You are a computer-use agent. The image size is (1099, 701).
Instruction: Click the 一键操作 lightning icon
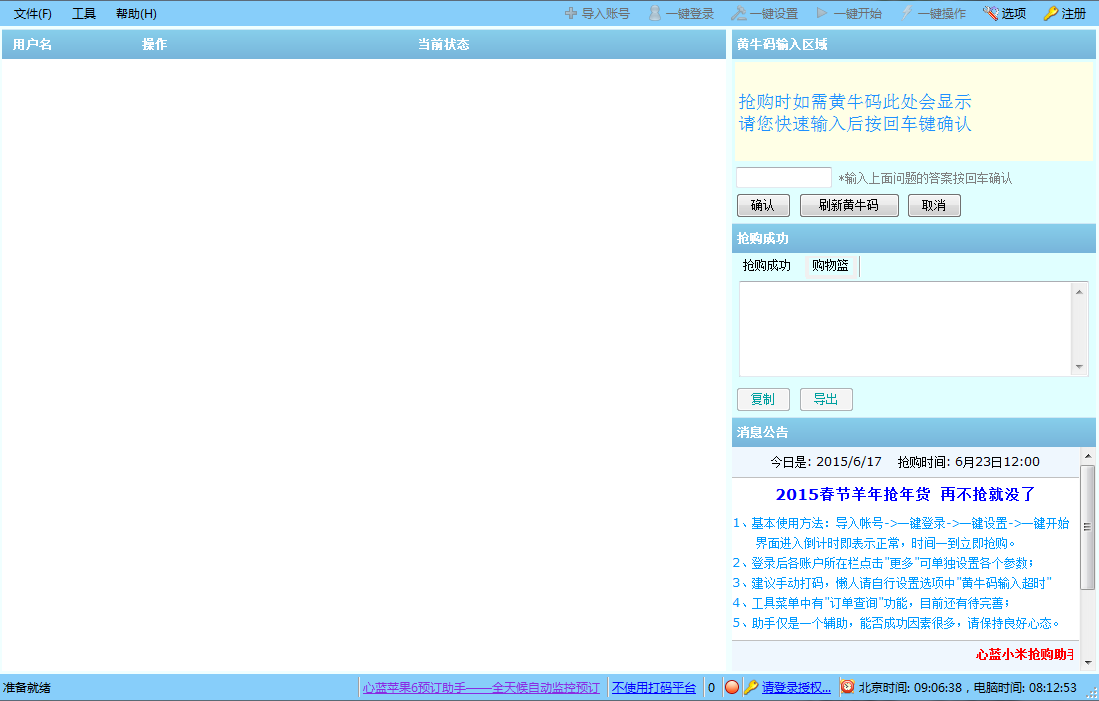click(x=906, y=13)
